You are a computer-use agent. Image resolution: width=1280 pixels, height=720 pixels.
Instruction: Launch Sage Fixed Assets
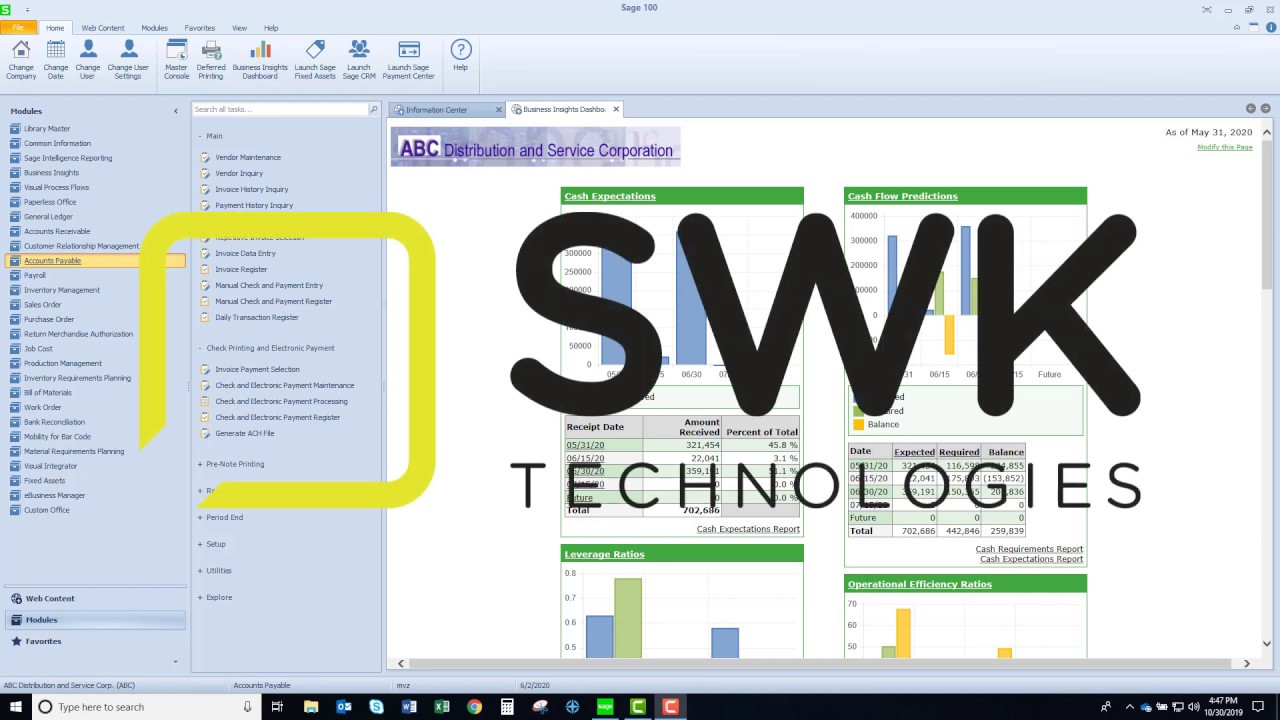tap(315, 60)
